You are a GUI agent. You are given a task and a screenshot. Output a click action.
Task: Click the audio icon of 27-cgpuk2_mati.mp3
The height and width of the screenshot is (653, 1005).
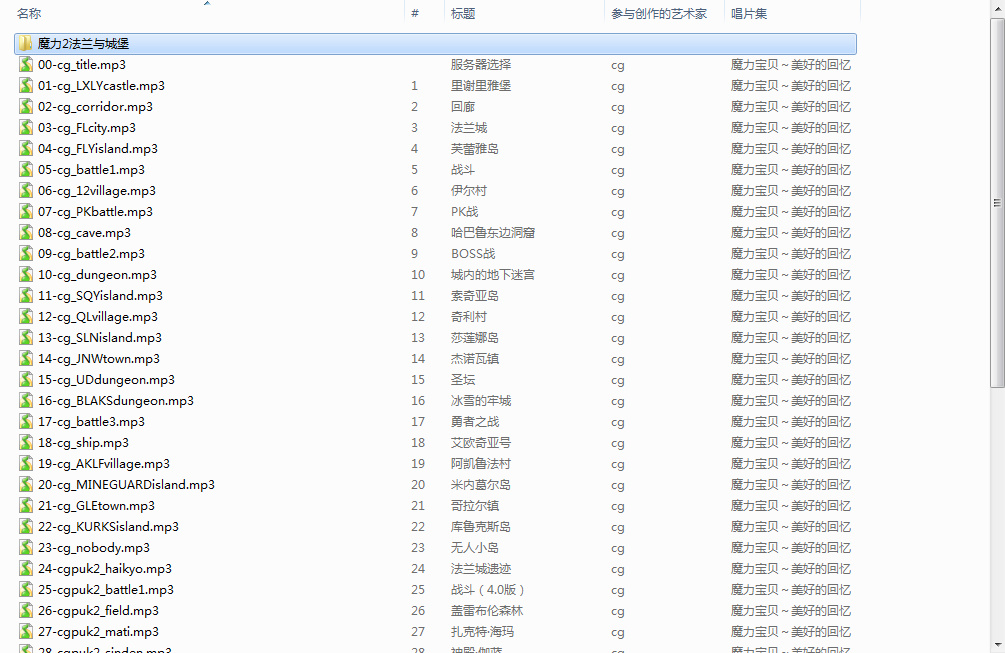pyautogui.click(x=25, y=631)
